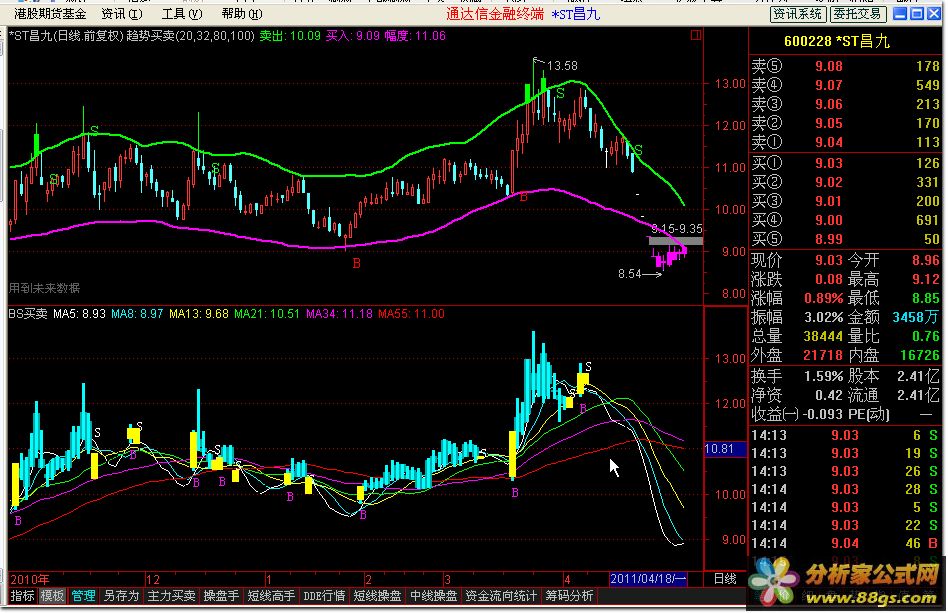Click the BS买卖 sub-chart indicator label

pyautogui.click(x=28, y=314)
